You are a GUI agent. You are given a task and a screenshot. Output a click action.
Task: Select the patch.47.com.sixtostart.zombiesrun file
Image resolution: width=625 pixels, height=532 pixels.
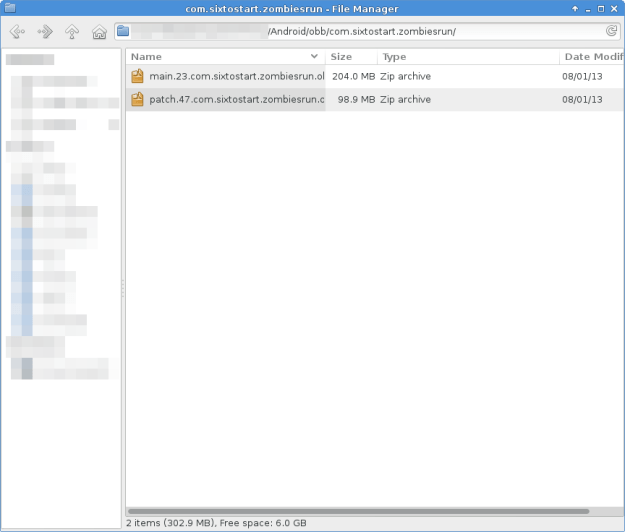point(237,99)
